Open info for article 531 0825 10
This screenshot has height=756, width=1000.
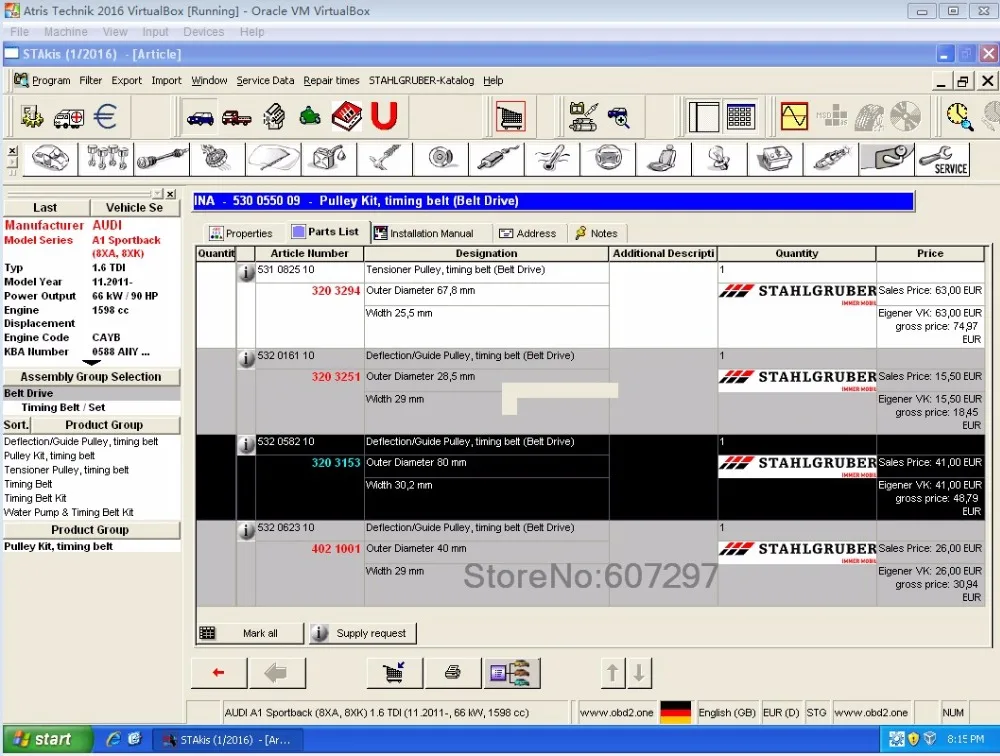pos(246,273)
